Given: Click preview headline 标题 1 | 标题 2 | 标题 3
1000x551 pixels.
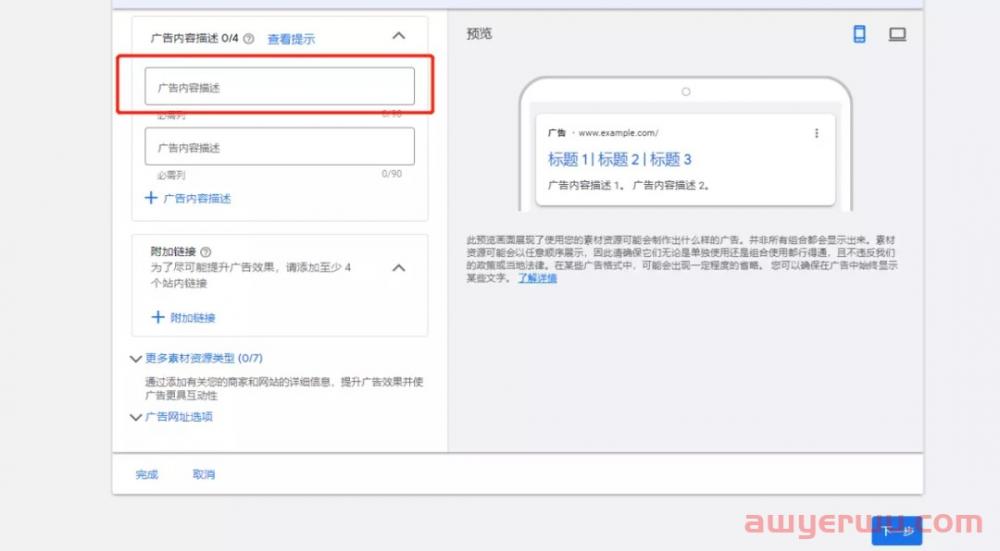Looking at the screenshot, I should coord(619,159).
